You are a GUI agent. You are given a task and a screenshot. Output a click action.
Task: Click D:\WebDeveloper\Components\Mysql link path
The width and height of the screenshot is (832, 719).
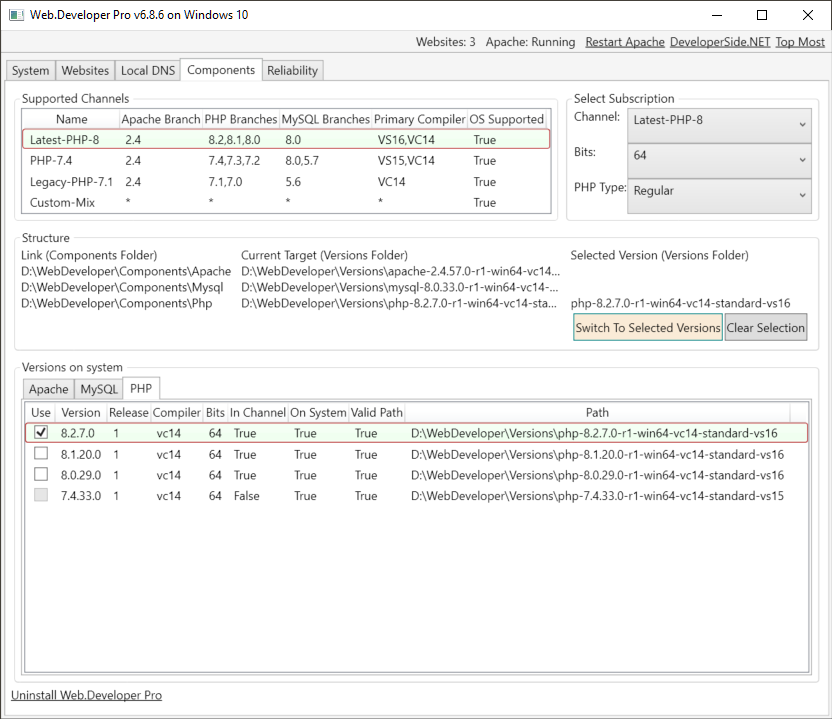pyautogui.click(x=122, y=287)
